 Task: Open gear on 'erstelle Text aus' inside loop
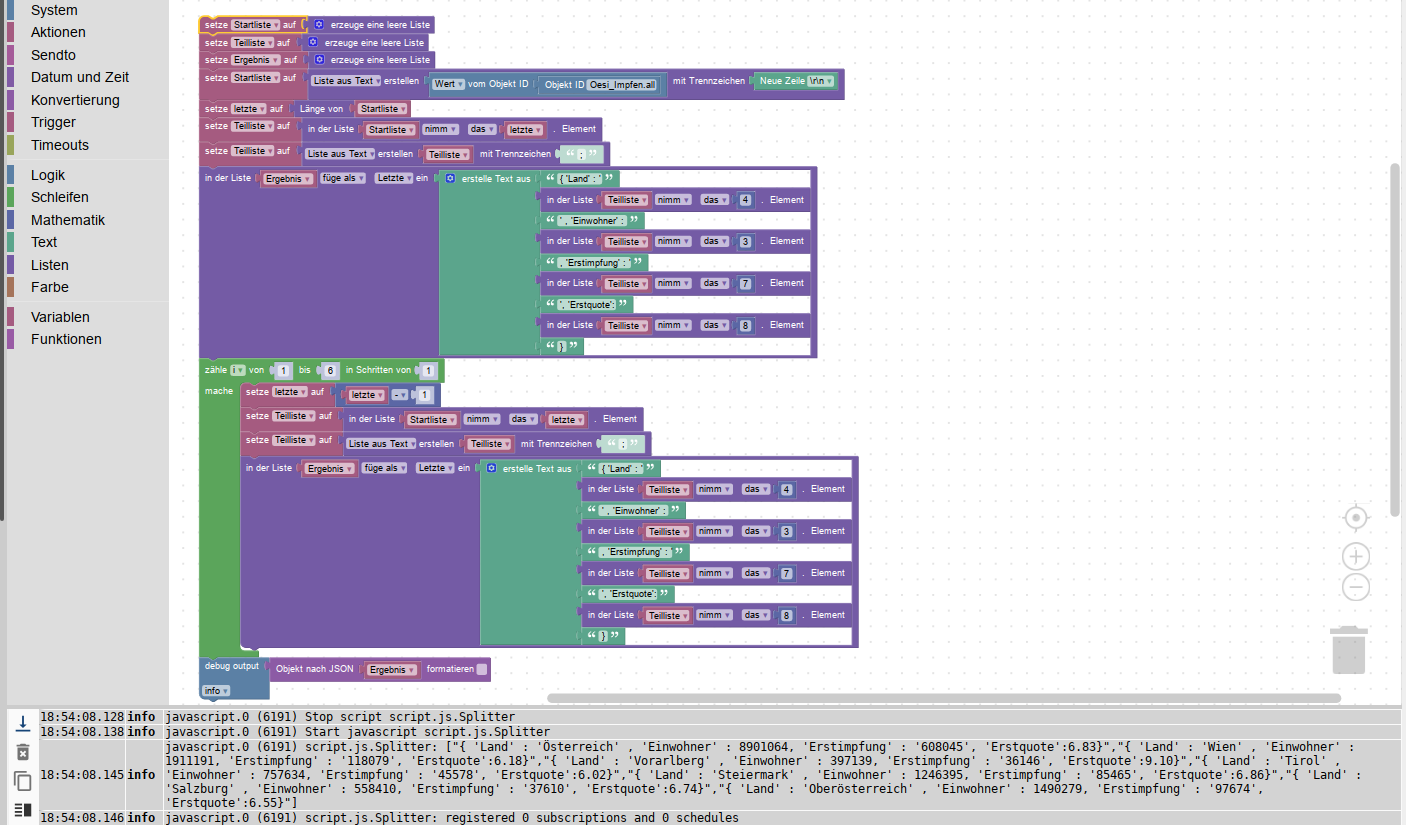point(492,468)
